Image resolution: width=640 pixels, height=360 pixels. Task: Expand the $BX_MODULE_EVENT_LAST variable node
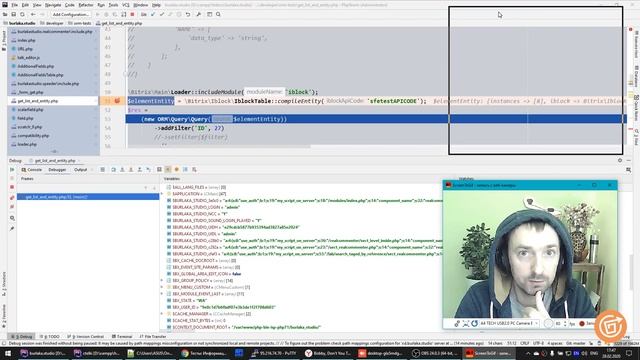pyautogui.click(x=162, y=294)
